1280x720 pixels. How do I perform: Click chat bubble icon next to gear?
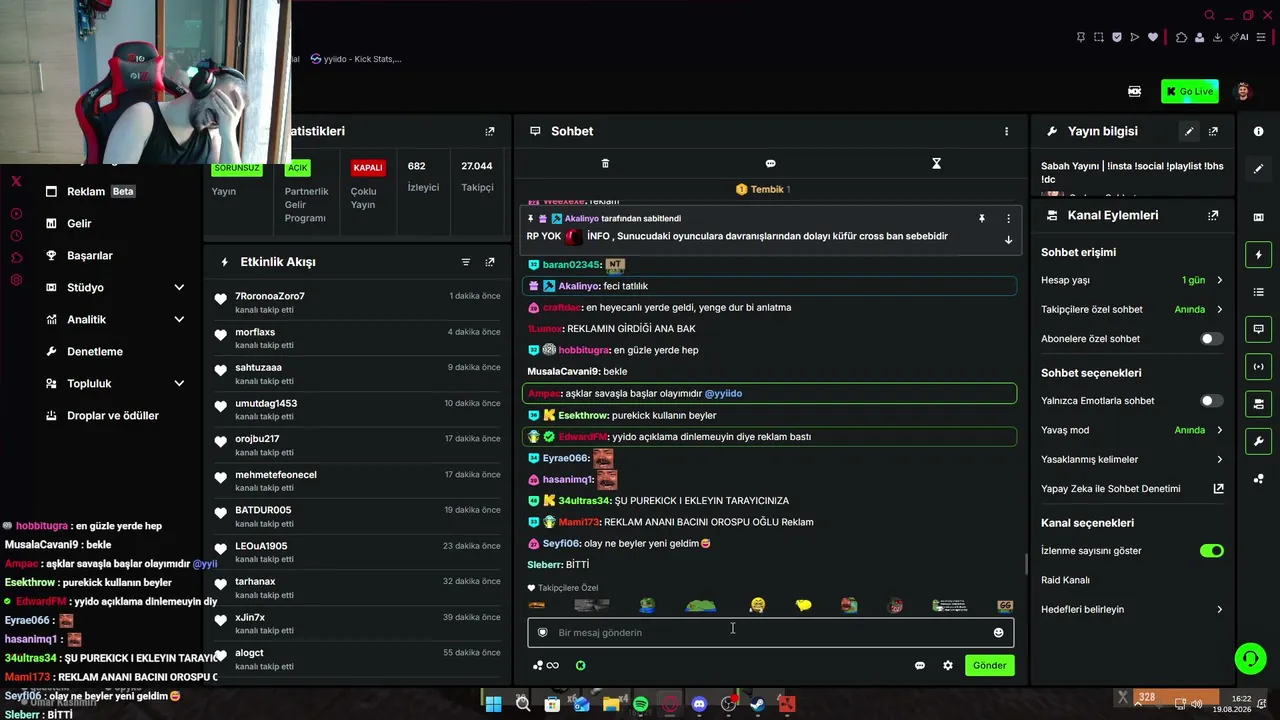pos(920,665)
